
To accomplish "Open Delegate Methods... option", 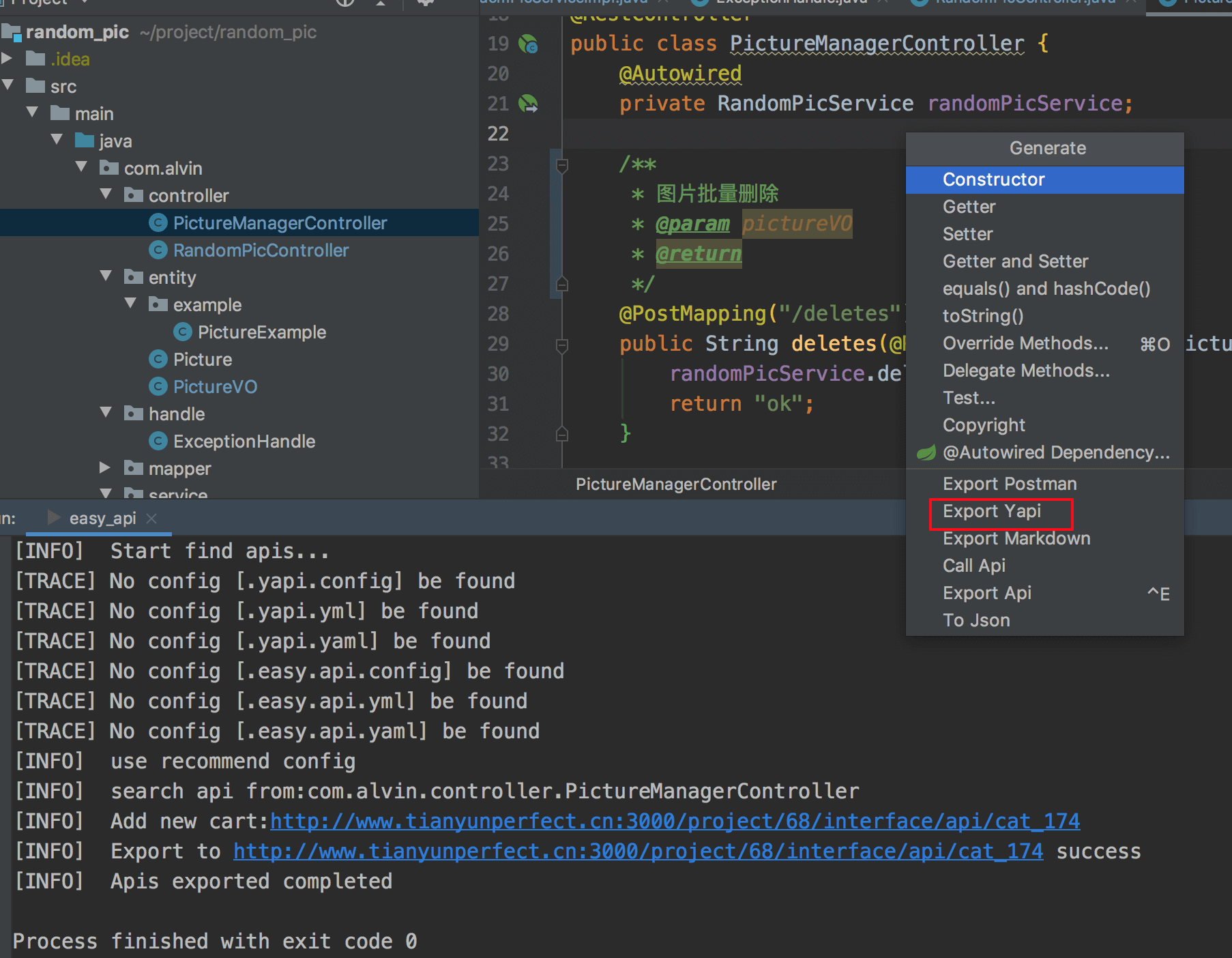I will click(1044, 371).
